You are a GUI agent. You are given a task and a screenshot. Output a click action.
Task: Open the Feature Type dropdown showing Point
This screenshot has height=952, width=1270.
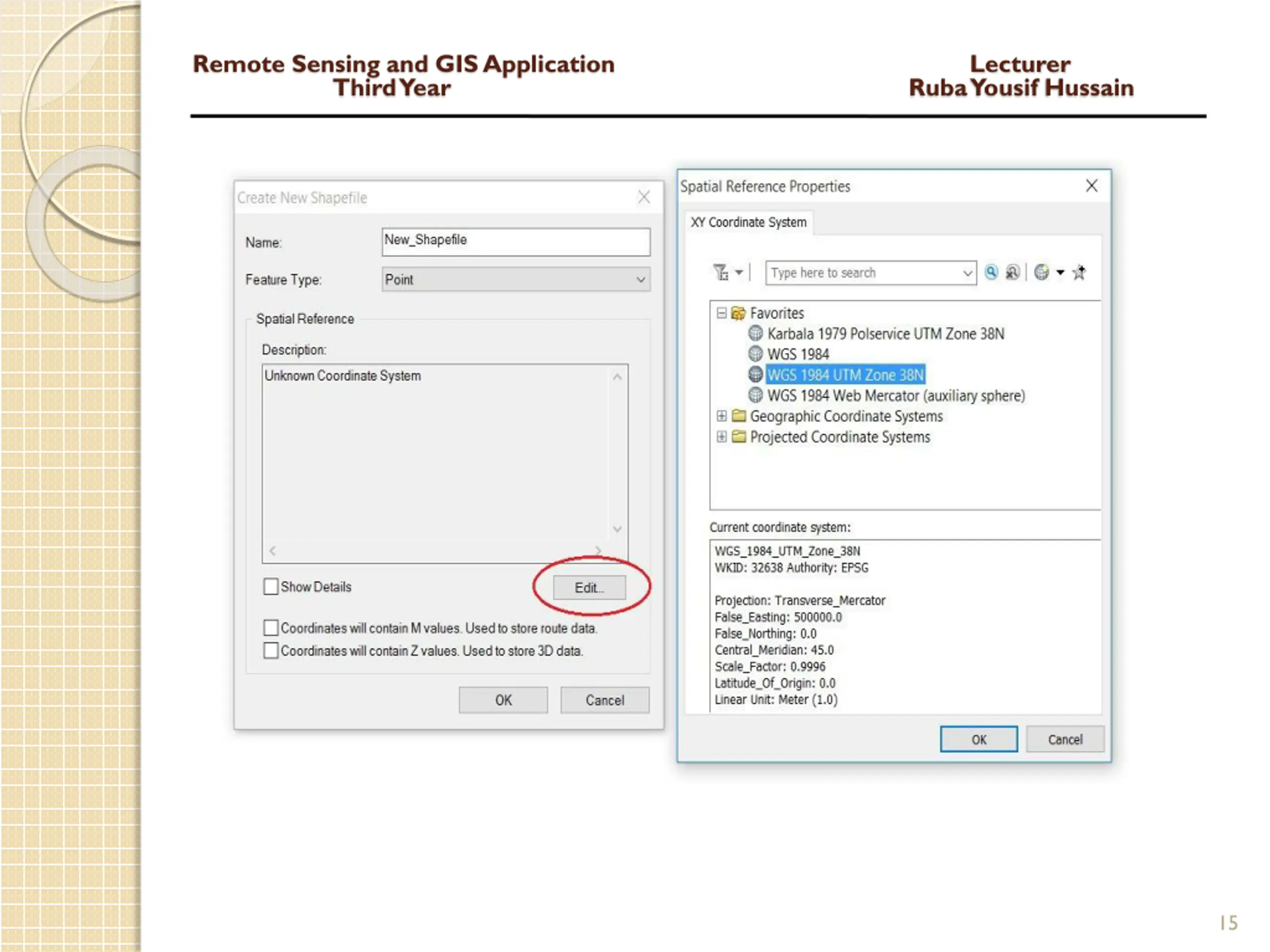coord(515,280)
